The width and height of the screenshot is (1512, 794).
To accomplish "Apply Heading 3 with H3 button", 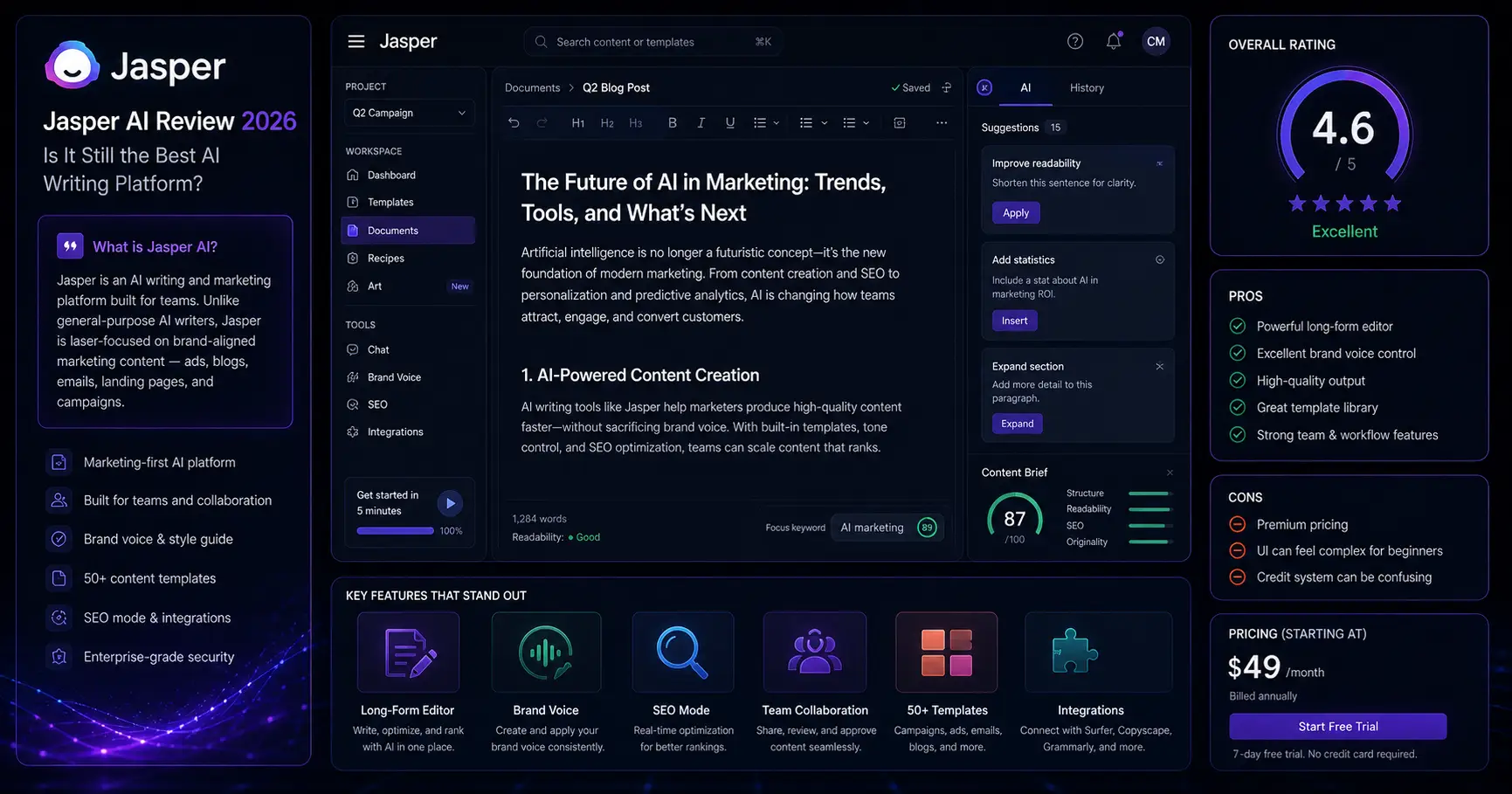I will coord(635,123).
